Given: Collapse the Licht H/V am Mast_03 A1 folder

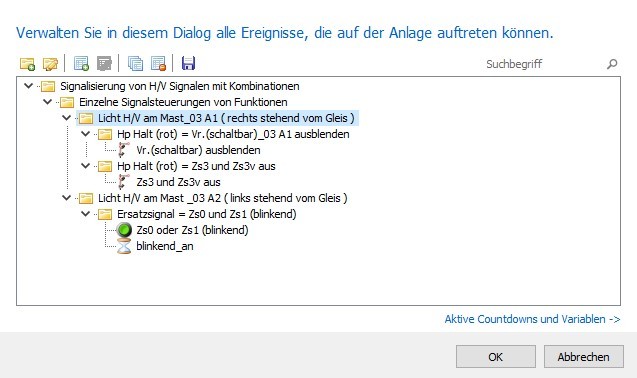Looking at the screenshot, I should point(67,118).
